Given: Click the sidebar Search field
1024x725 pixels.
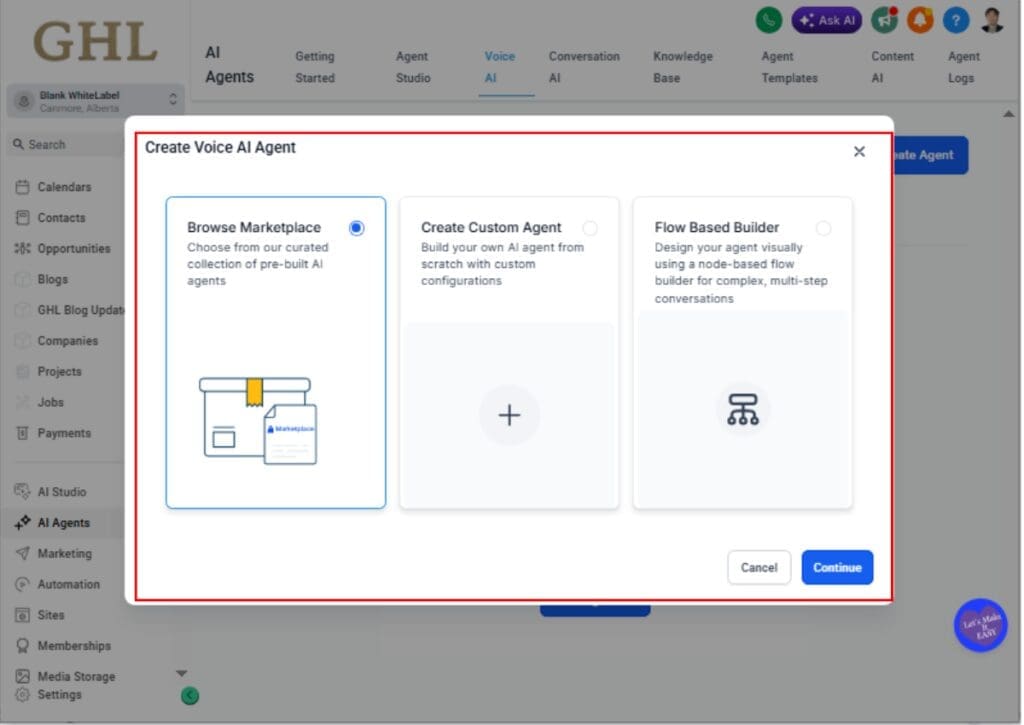Looking at the screenshot, I should coord(65,144).
